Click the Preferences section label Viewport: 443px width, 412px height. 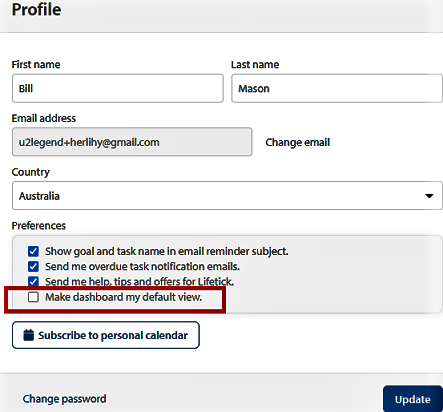39,226
